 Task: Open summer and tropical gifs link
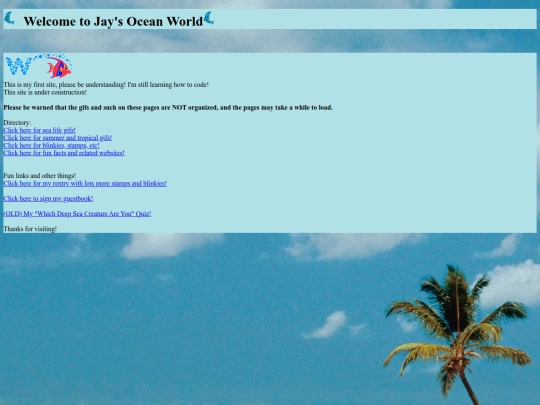pos(58,138)
